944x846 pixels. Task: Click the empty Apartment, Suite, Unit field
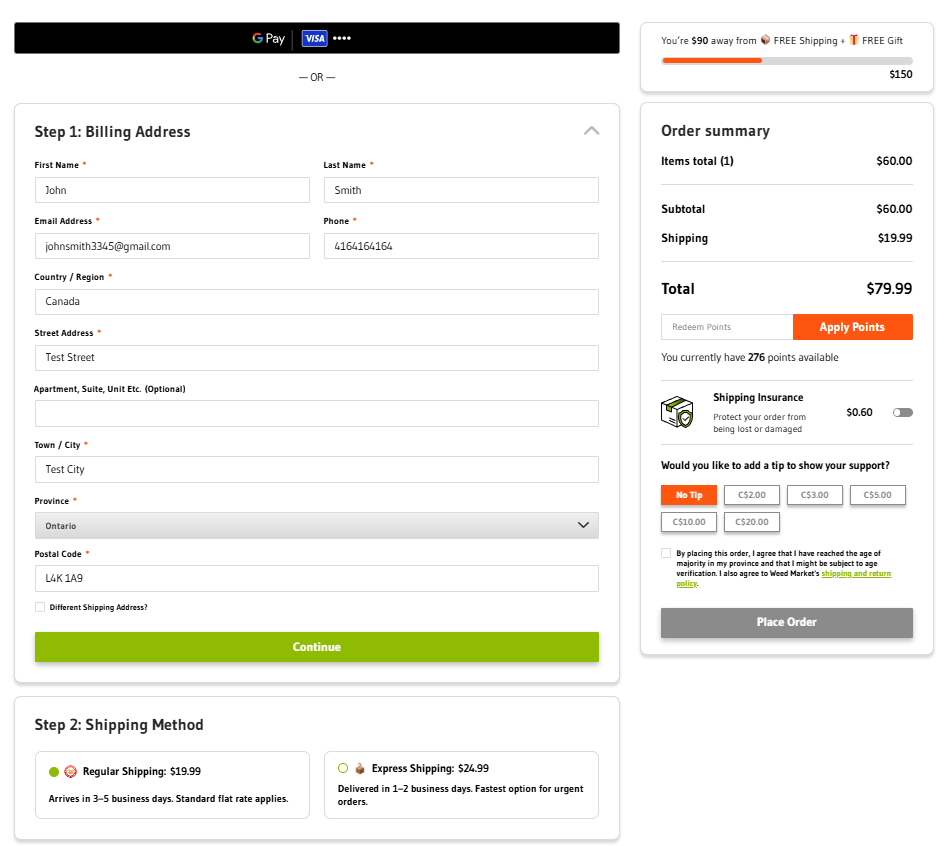pos(317,414)
